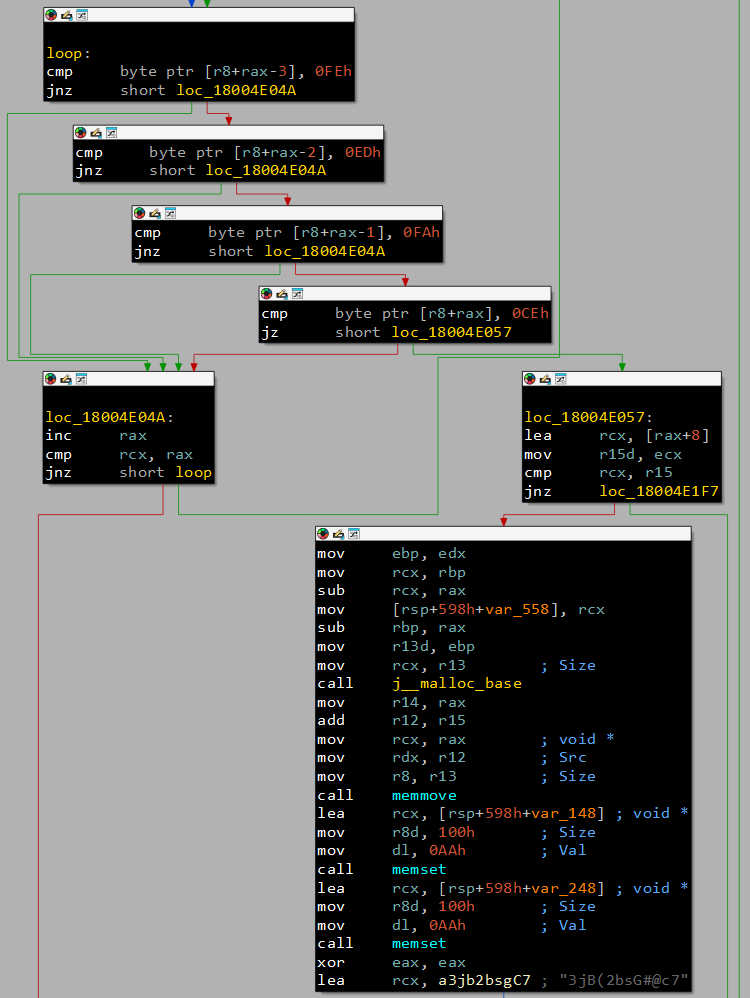Click the memmove call target
The height and width of the screenshot is (998, 750).
pyautogui.click(x=424, y=795)
